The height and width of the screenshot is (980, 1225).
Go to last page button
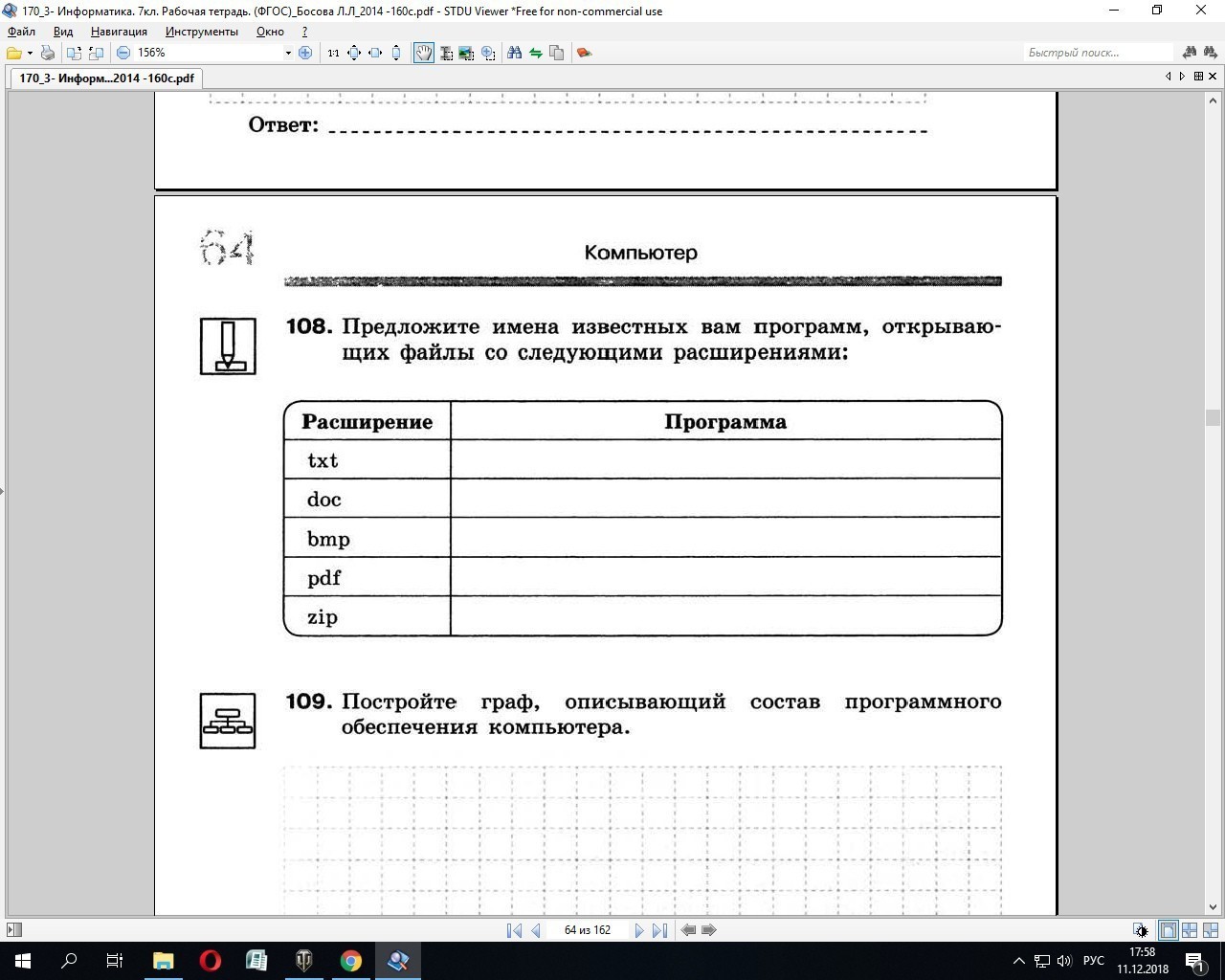coord(659,930)
